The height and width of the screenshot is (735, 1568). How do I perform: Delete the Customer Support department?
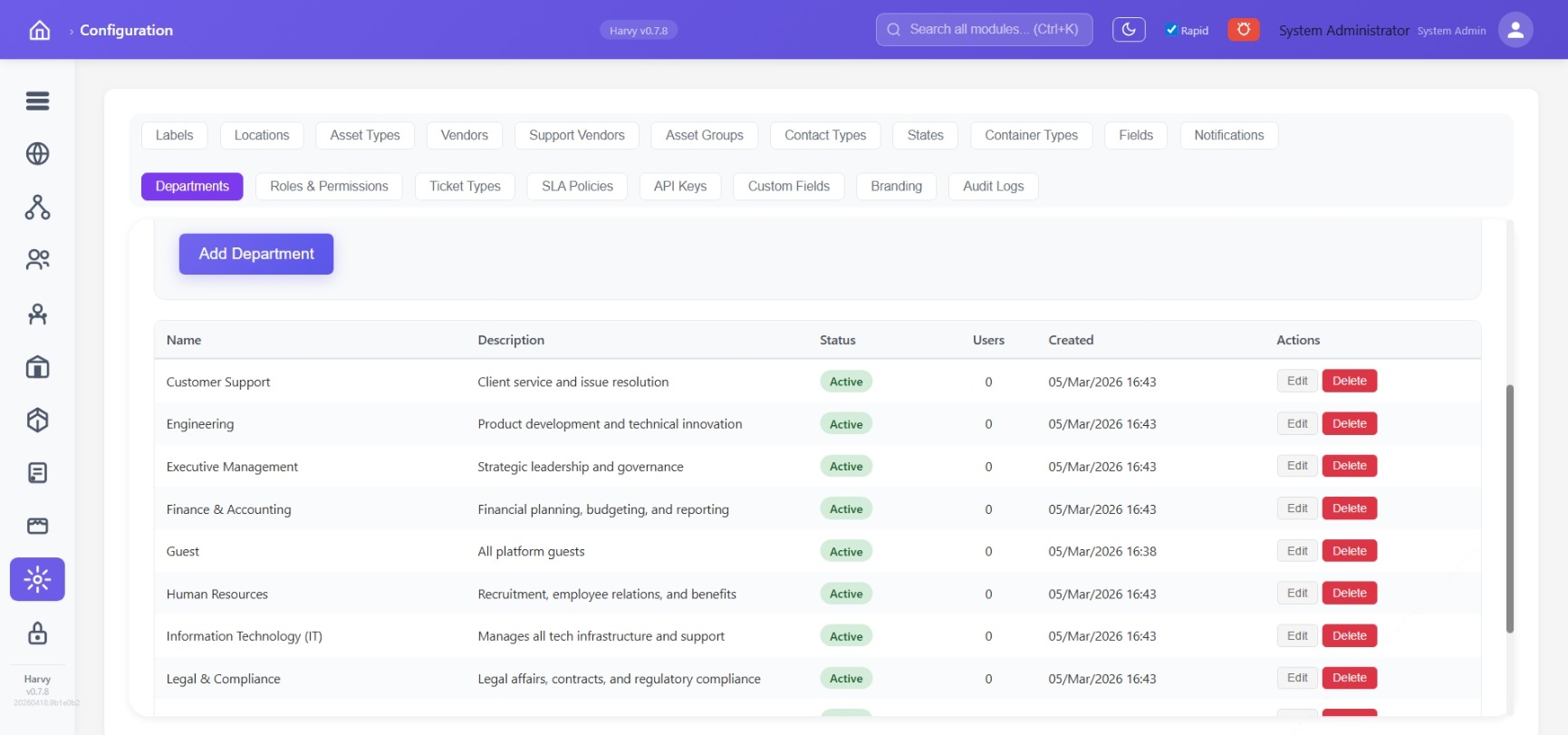coord(1350,381)
